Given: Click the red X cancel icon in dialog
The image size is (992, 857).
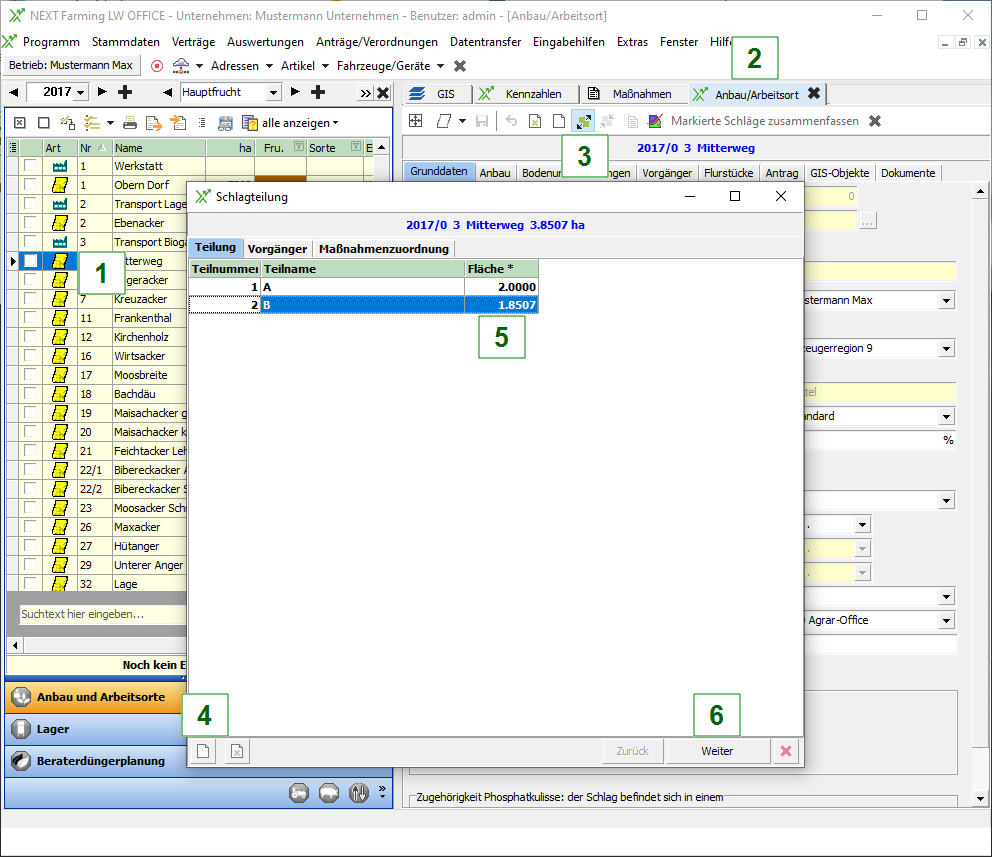Looking at the screenshot, I should coord(786,751).
